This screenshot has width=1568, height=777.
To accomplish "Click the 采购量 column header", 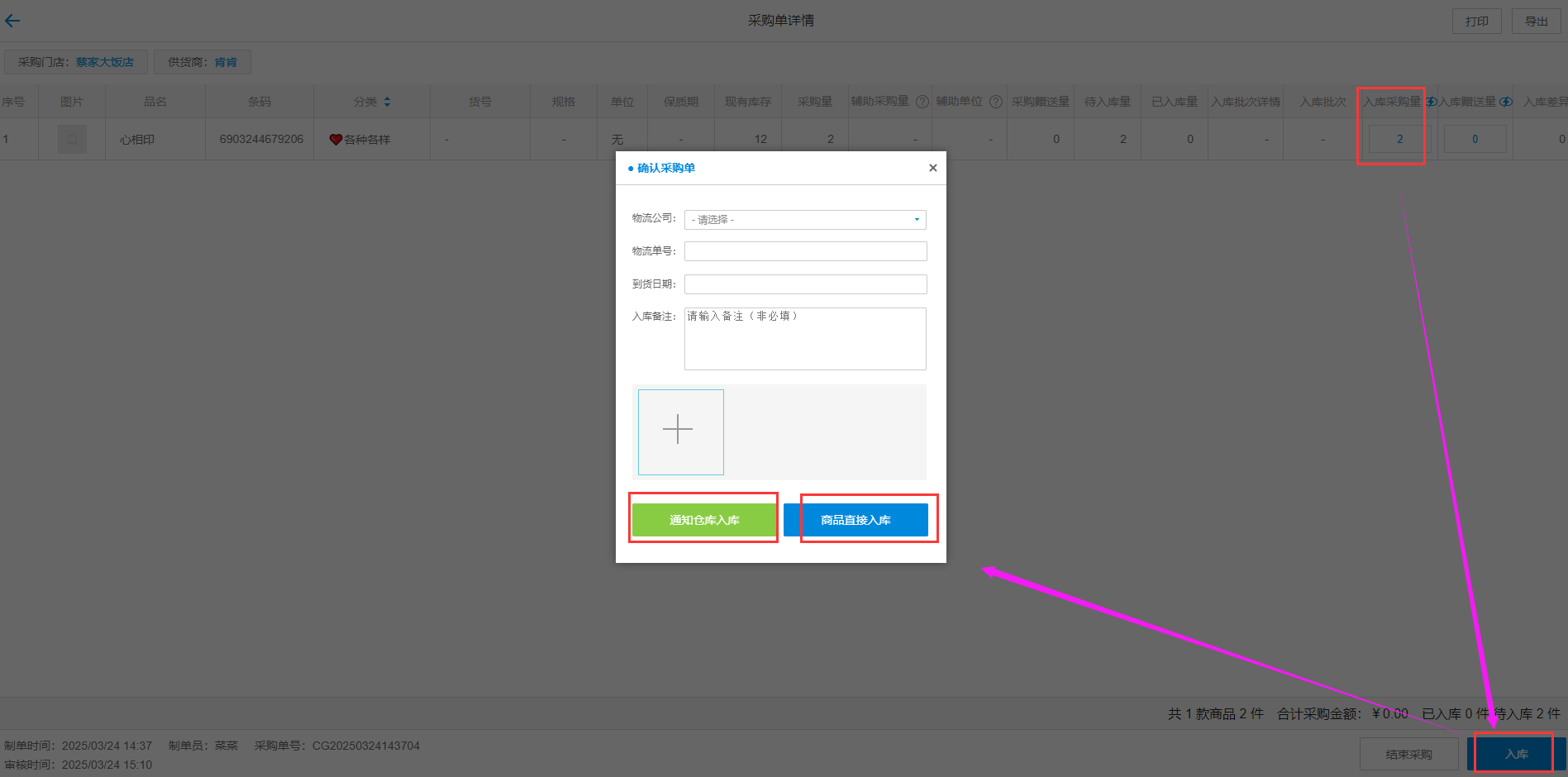I will [815, 102].
